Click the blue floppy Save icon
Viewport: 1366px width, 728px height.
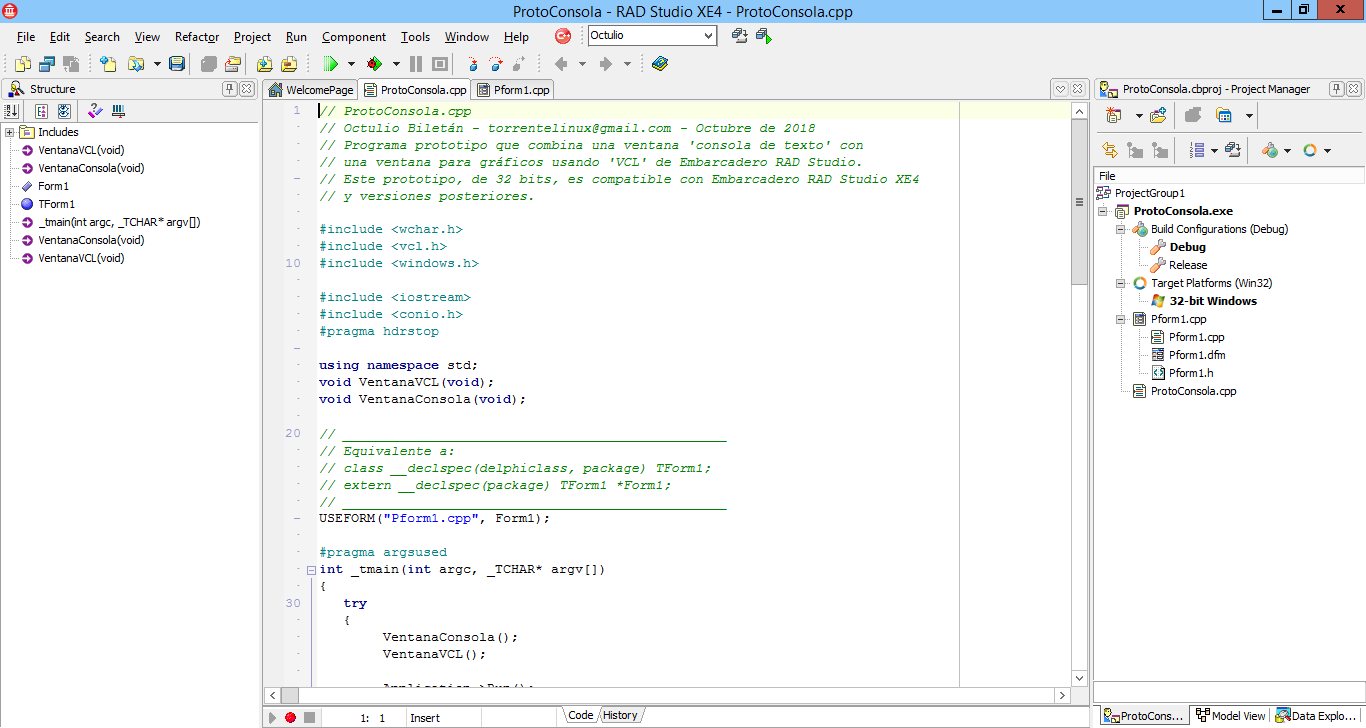(x=177, y=64)
